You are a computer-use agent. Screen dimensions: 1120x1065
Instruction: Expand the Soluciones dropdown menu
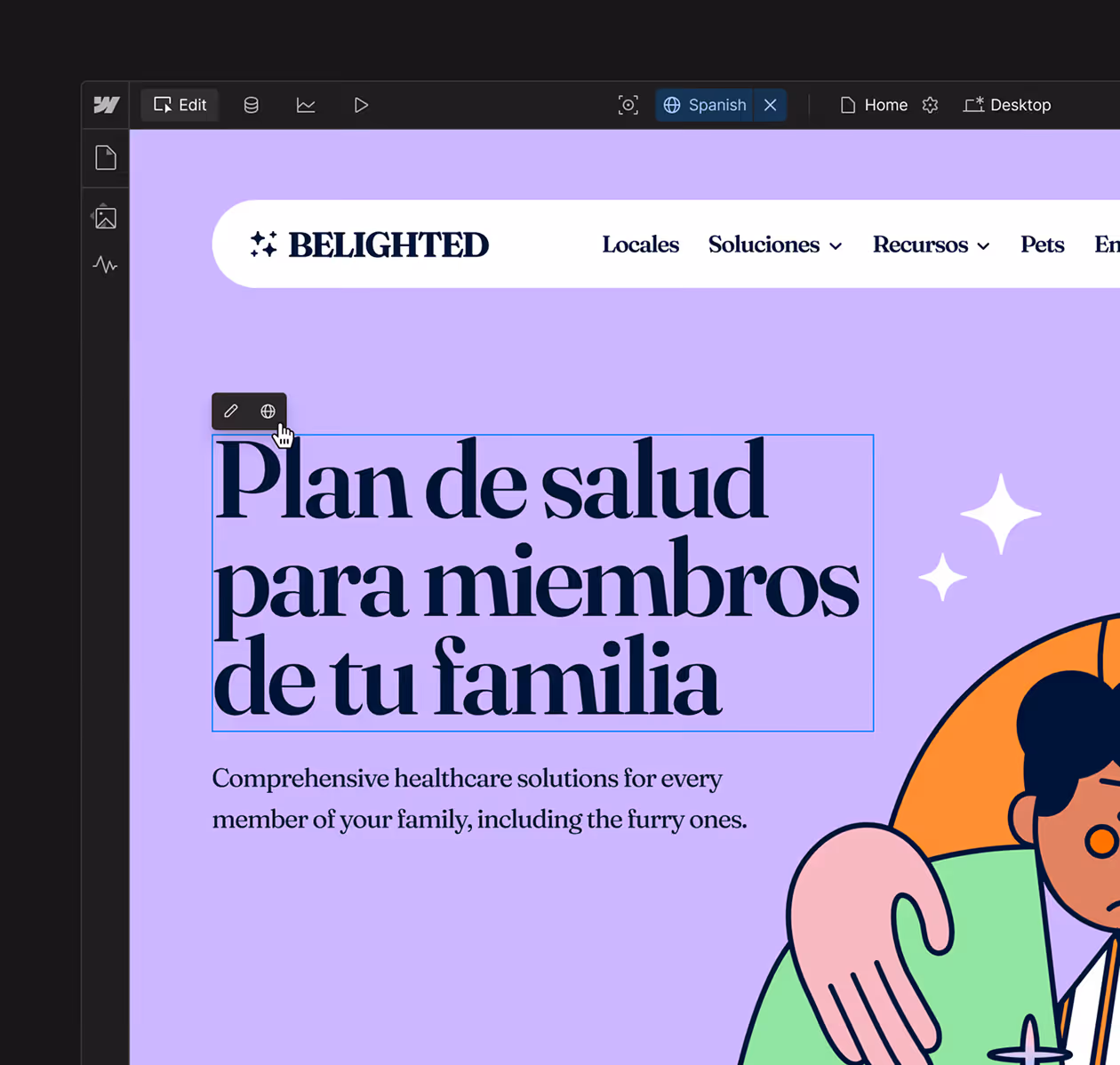(836, 246)
